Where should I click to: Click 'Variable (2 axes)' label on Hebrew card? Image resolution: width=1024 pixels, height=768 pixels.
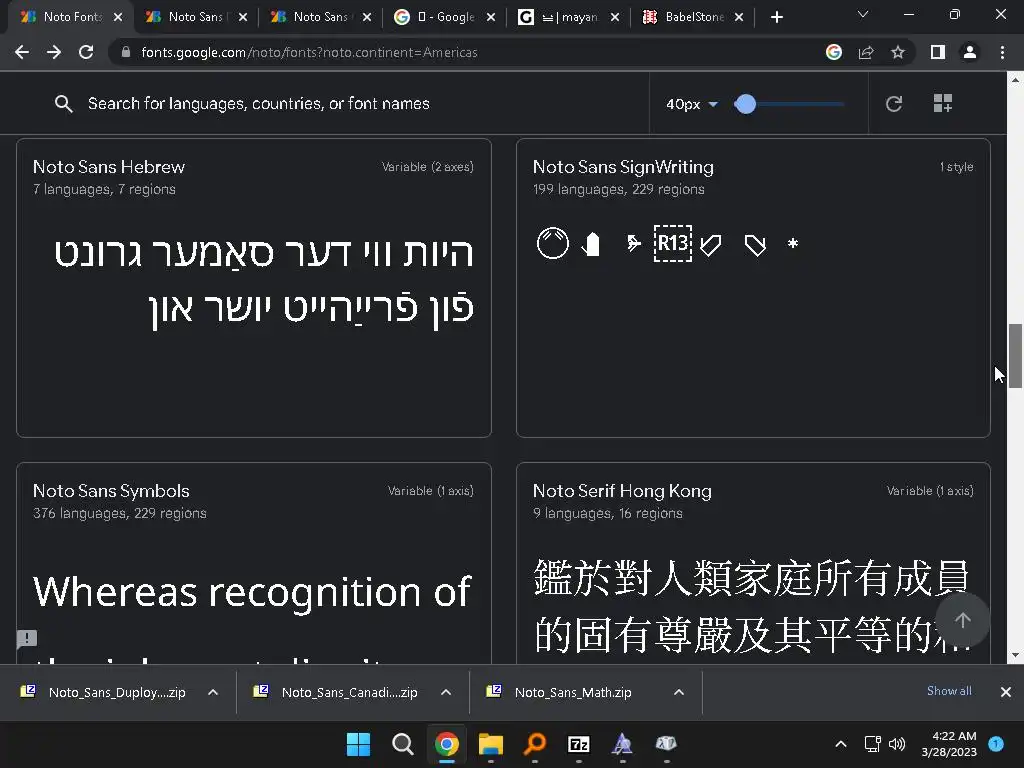(x=428, y=167)
